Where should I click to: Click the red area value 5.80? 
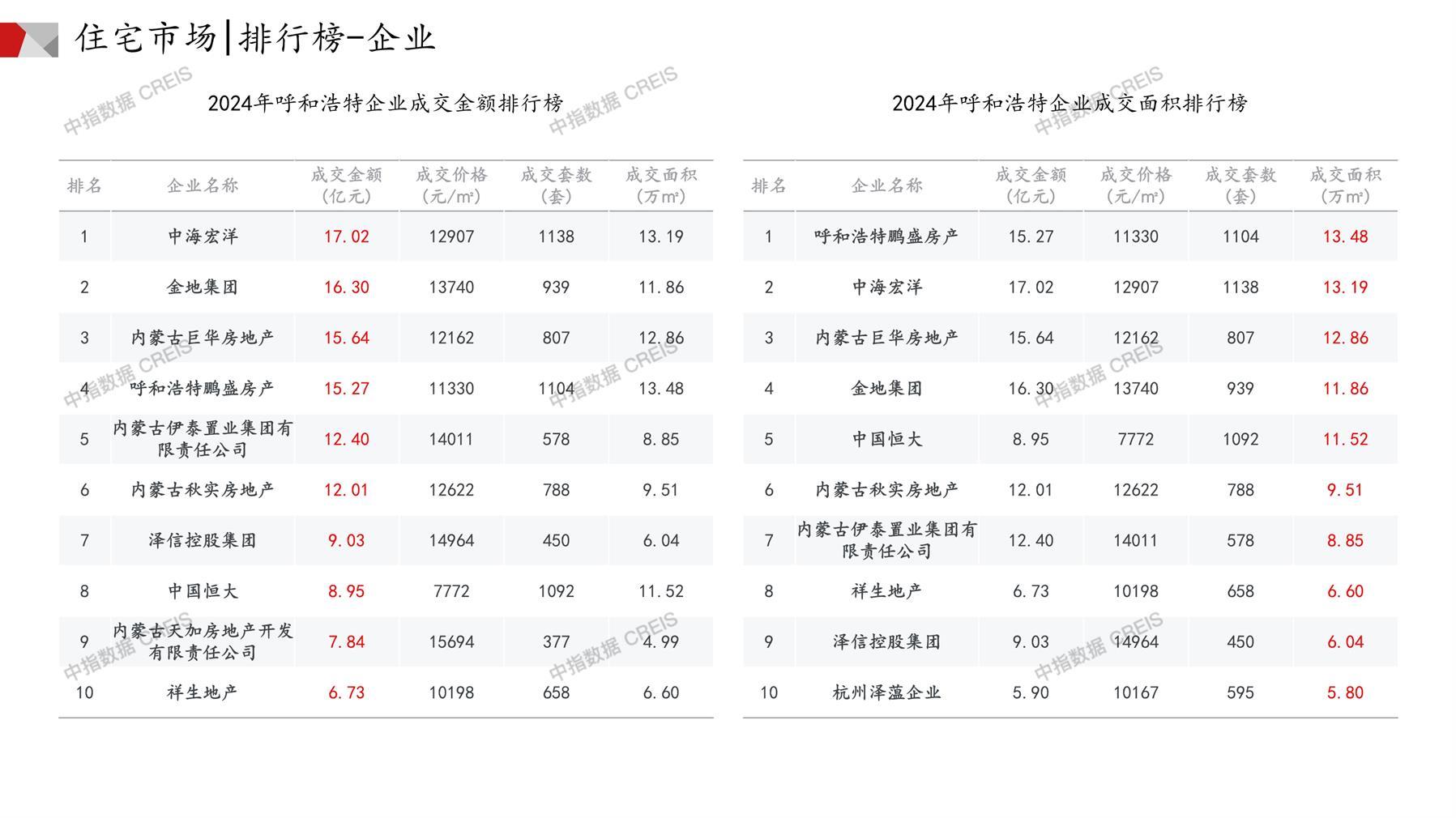[1345, 692]
